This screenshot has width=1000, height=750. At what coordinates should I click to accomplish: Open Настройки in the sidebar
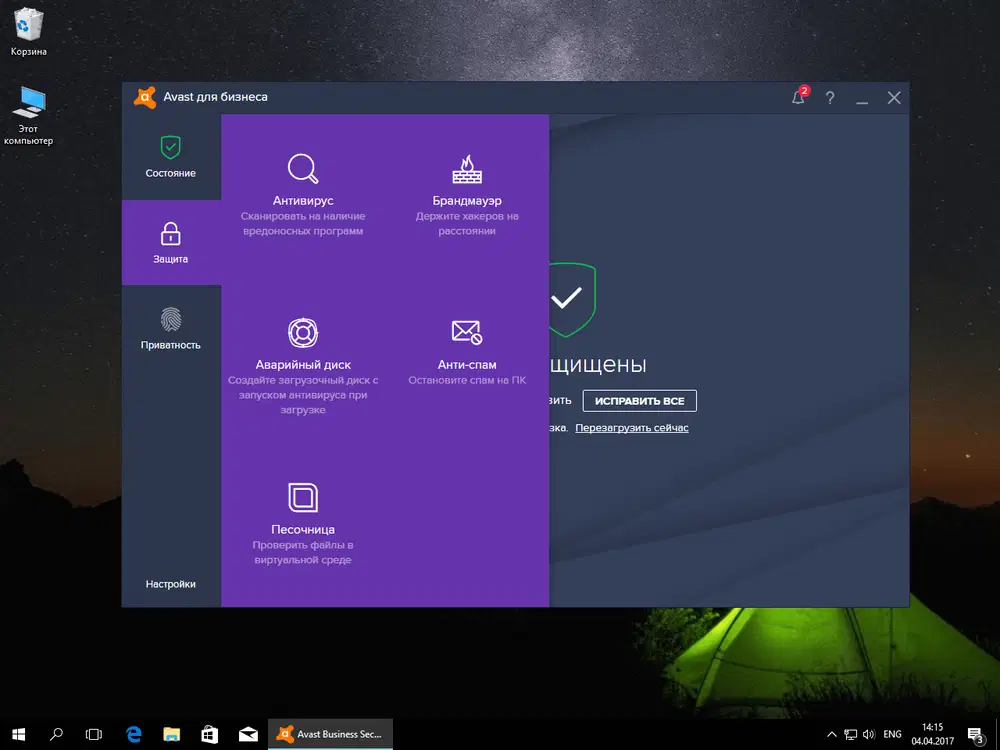click(x=171, y=583)
